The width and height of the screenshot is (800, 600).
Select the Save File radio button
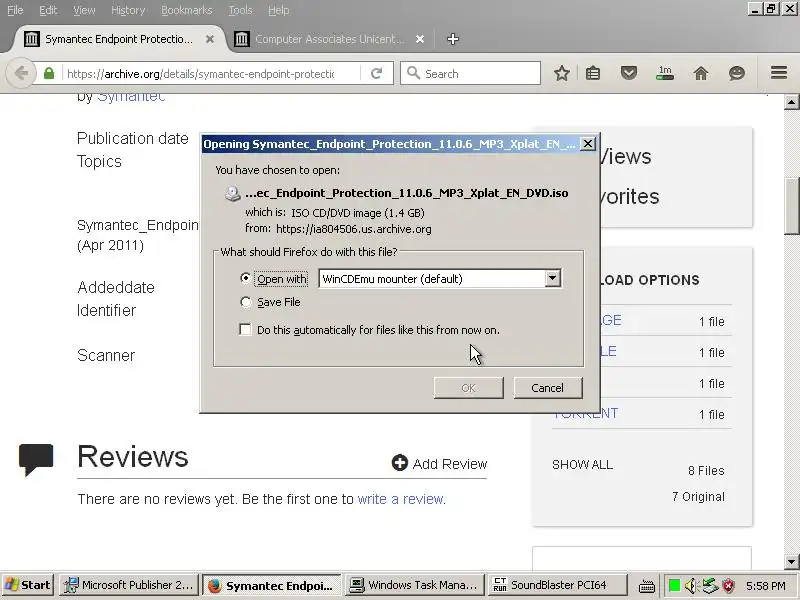tap(245, 302)
